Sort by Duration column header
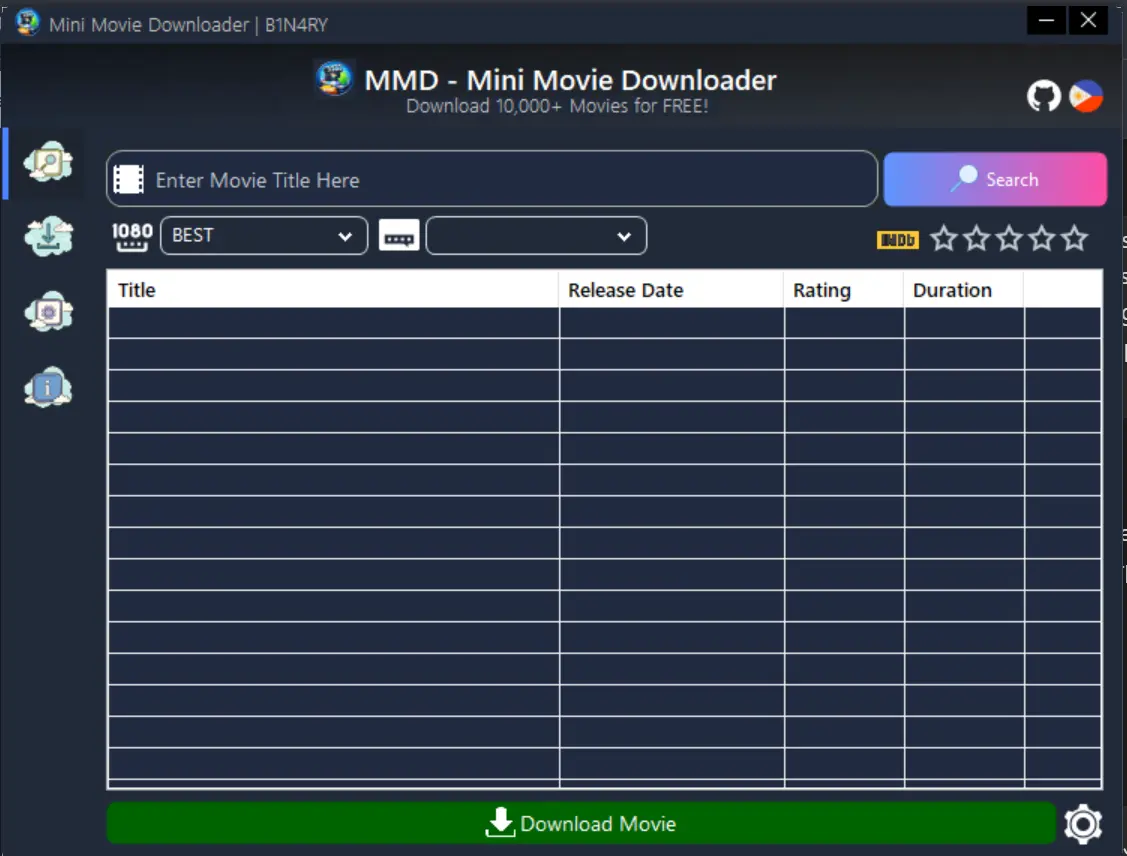This screenshot has width=1127, height=856. [964, 290]
